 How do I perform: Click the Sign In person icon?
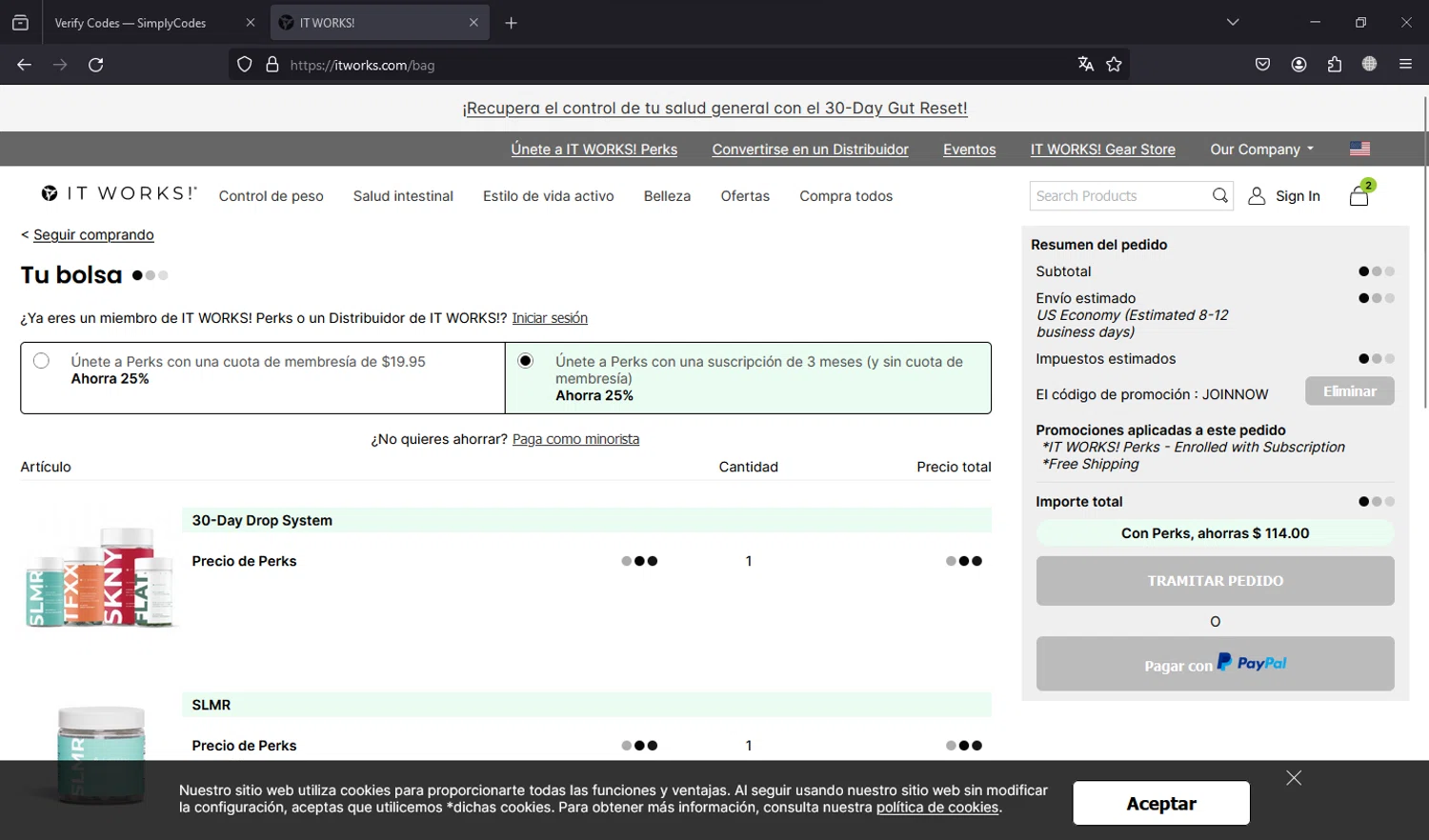(x=1257, y=195)
